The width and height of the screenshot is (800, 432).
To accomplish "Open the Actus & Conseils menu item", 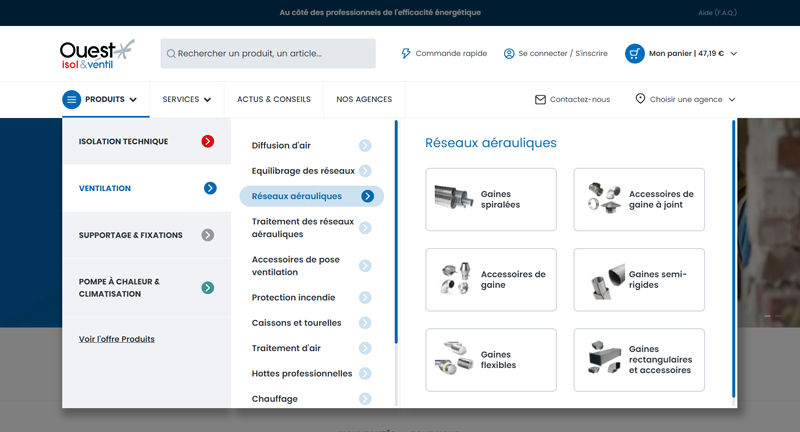I will [274, 100].
